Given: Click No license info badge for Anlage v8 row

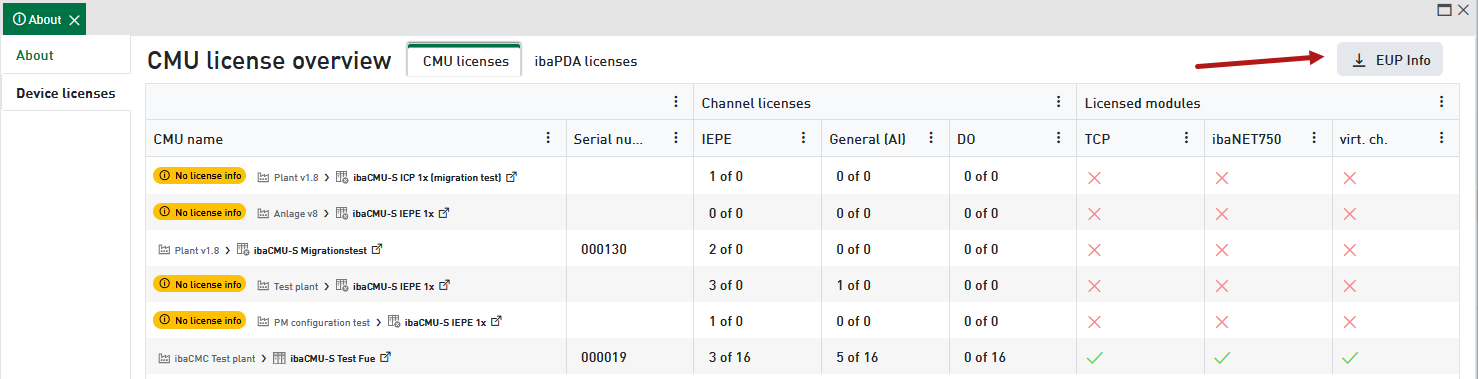Looking at the screenshot, I should (200, 212).
